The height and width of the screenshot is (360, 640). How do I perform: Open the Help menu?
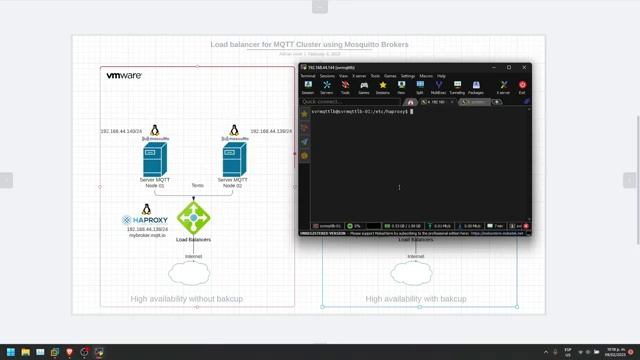[x=441, y=76]
